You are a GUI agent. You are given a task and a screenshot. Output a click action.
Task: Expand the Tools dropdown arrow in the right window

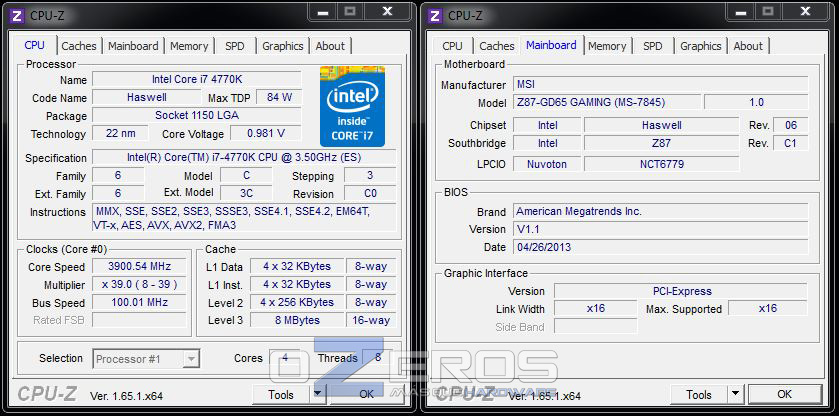click(x=736, y=395)
